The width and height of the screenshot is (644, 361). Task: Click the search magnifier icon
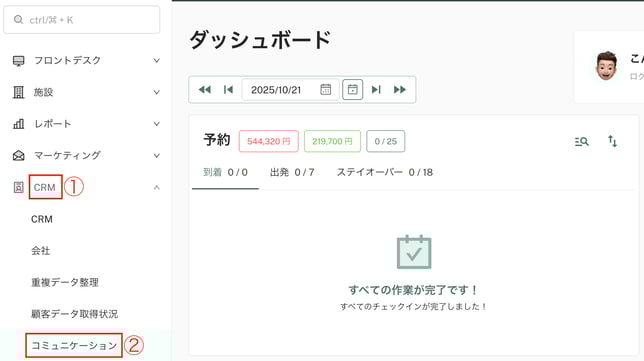[x=18, y=20]
